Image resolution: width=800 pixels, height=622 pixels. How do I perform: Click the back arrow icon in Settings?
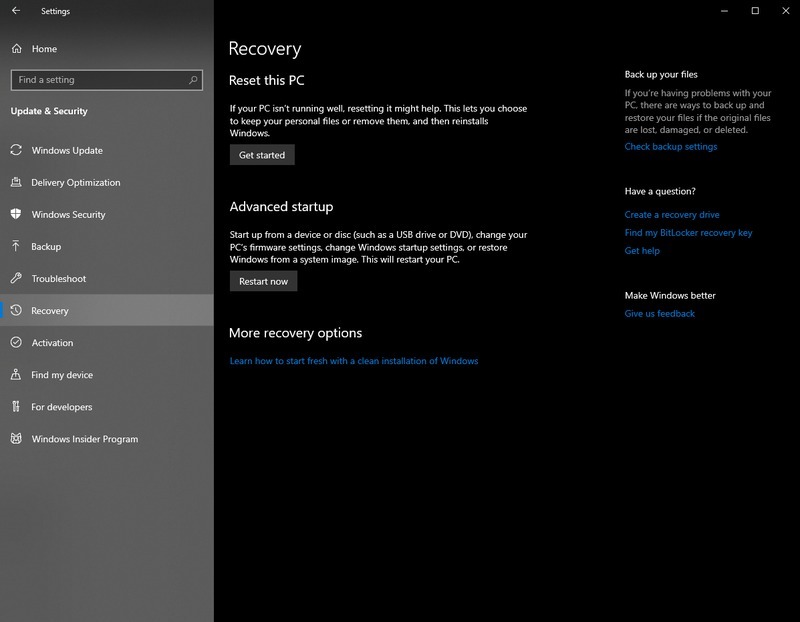pyautogui.click(x=16, y=10)
